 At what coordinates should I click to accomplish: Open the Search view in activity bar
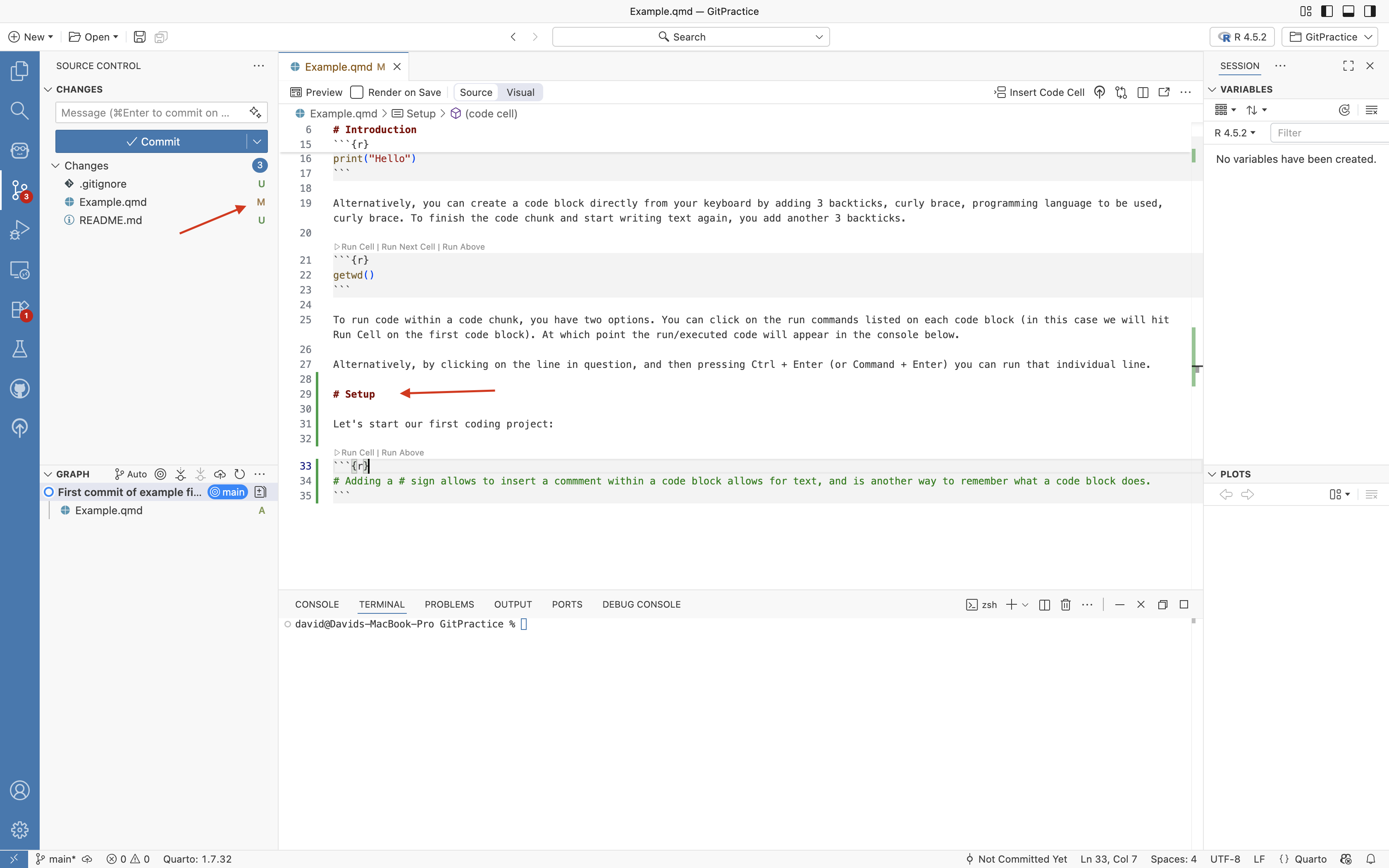click(19, 110)
